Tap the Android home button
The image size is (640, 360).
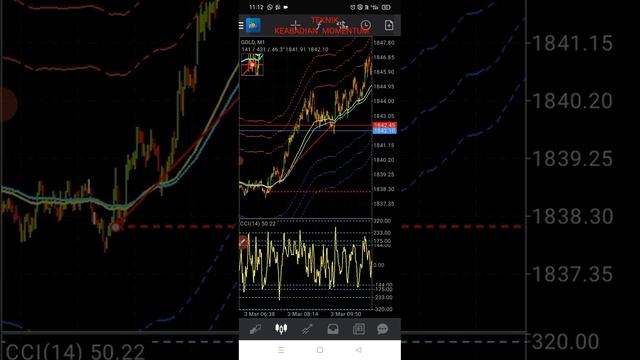(320, 350)
